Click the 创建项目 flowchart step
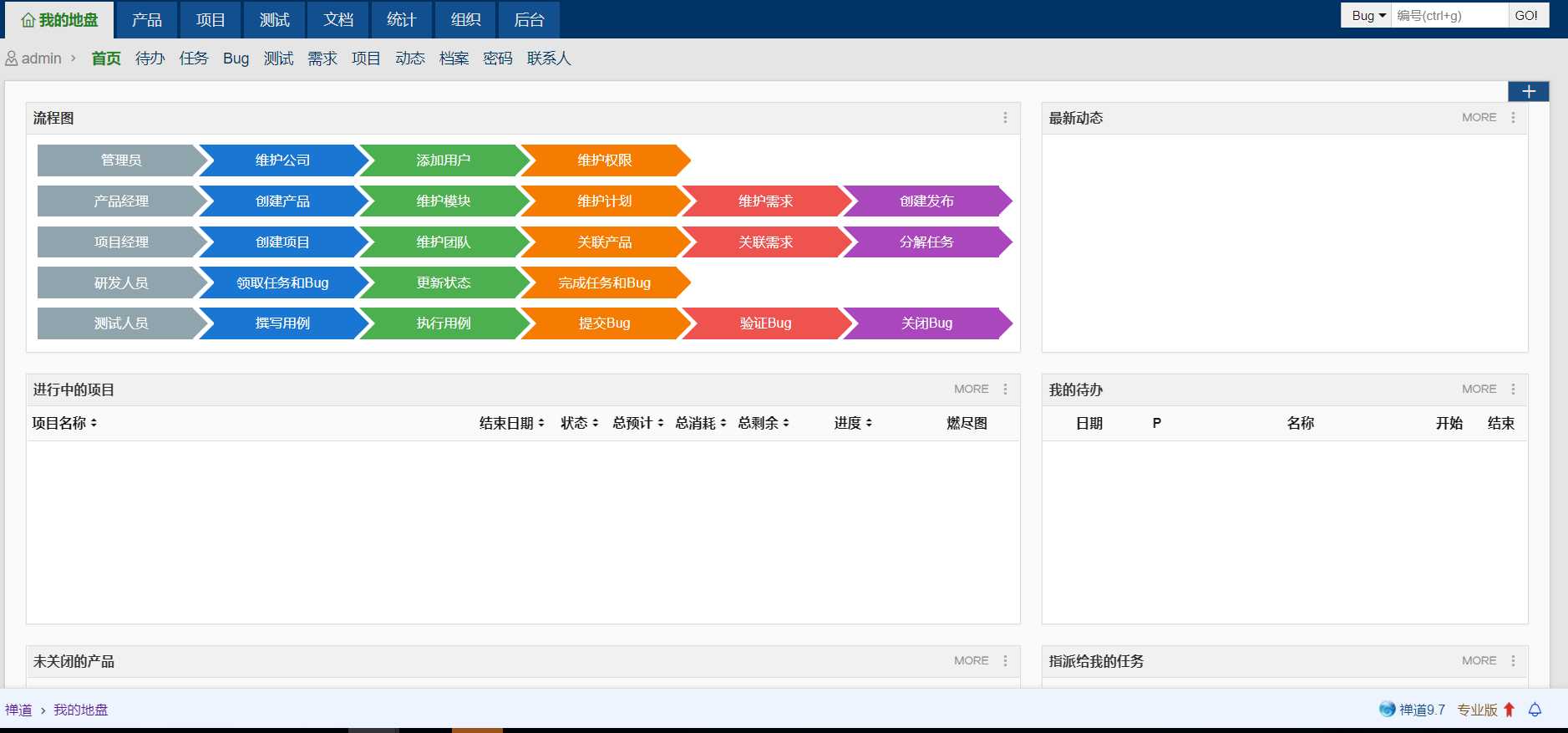1568x733 pixels. click(x=282, y=242)
